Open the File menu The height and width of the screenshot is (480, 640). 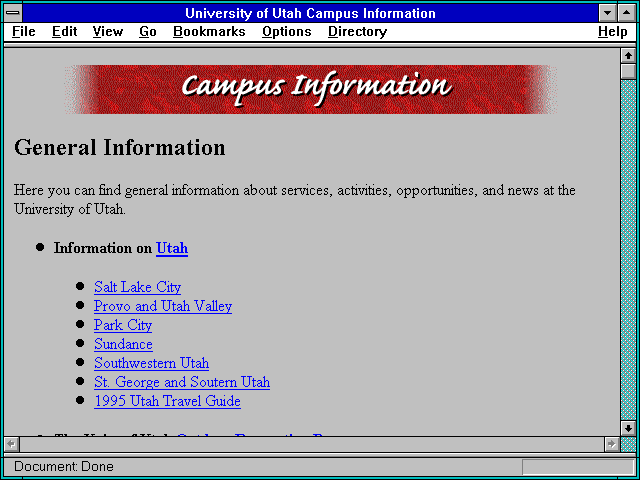tap(24, 31)
